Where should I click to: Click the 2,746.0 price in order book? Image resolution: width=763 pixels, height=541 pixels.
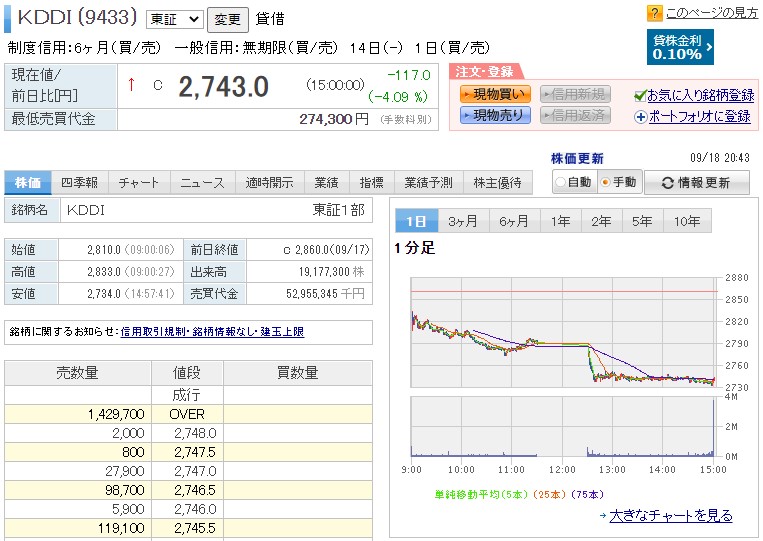coord(195,509)
